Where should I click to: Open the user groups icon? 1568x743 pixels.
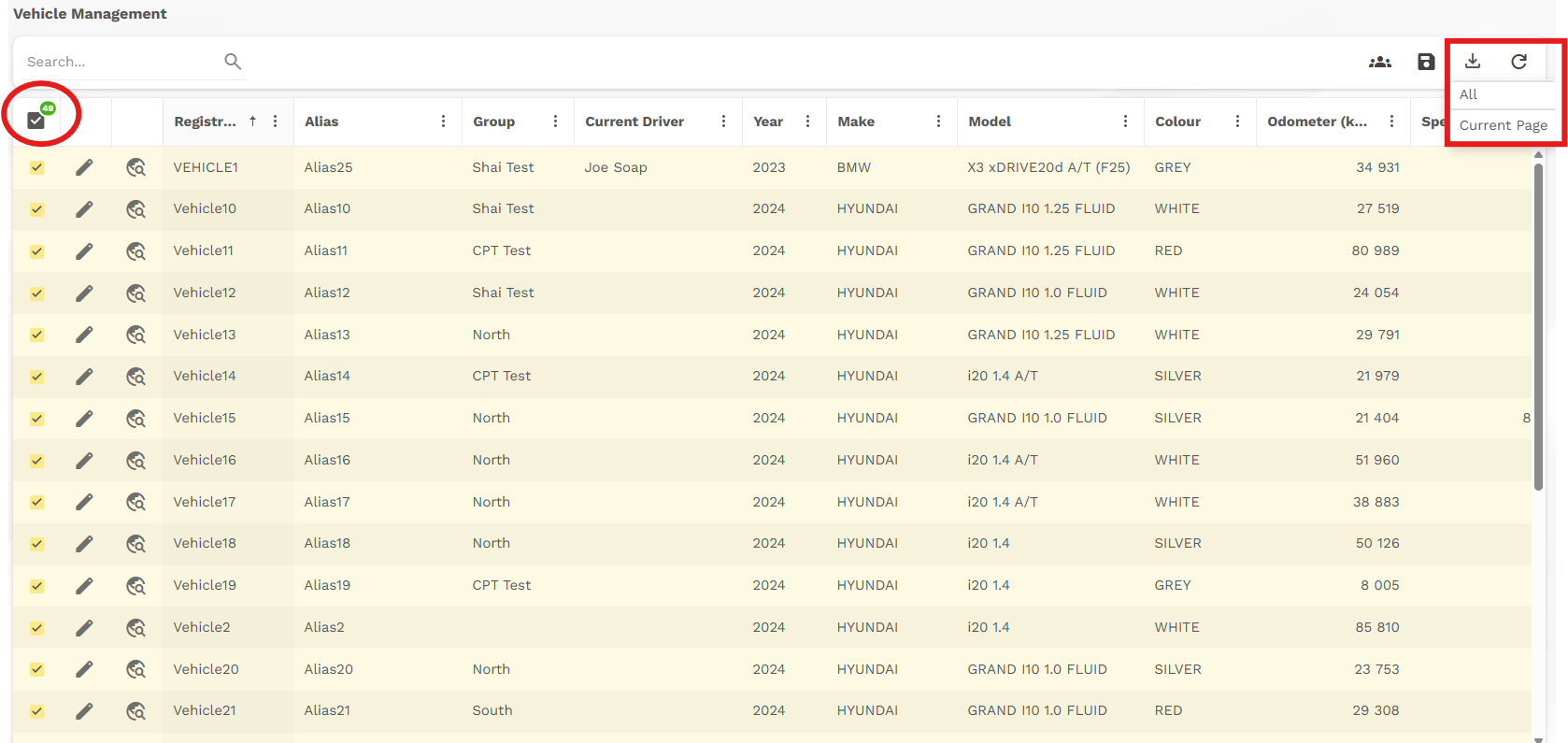click(x=1380, y=62)
